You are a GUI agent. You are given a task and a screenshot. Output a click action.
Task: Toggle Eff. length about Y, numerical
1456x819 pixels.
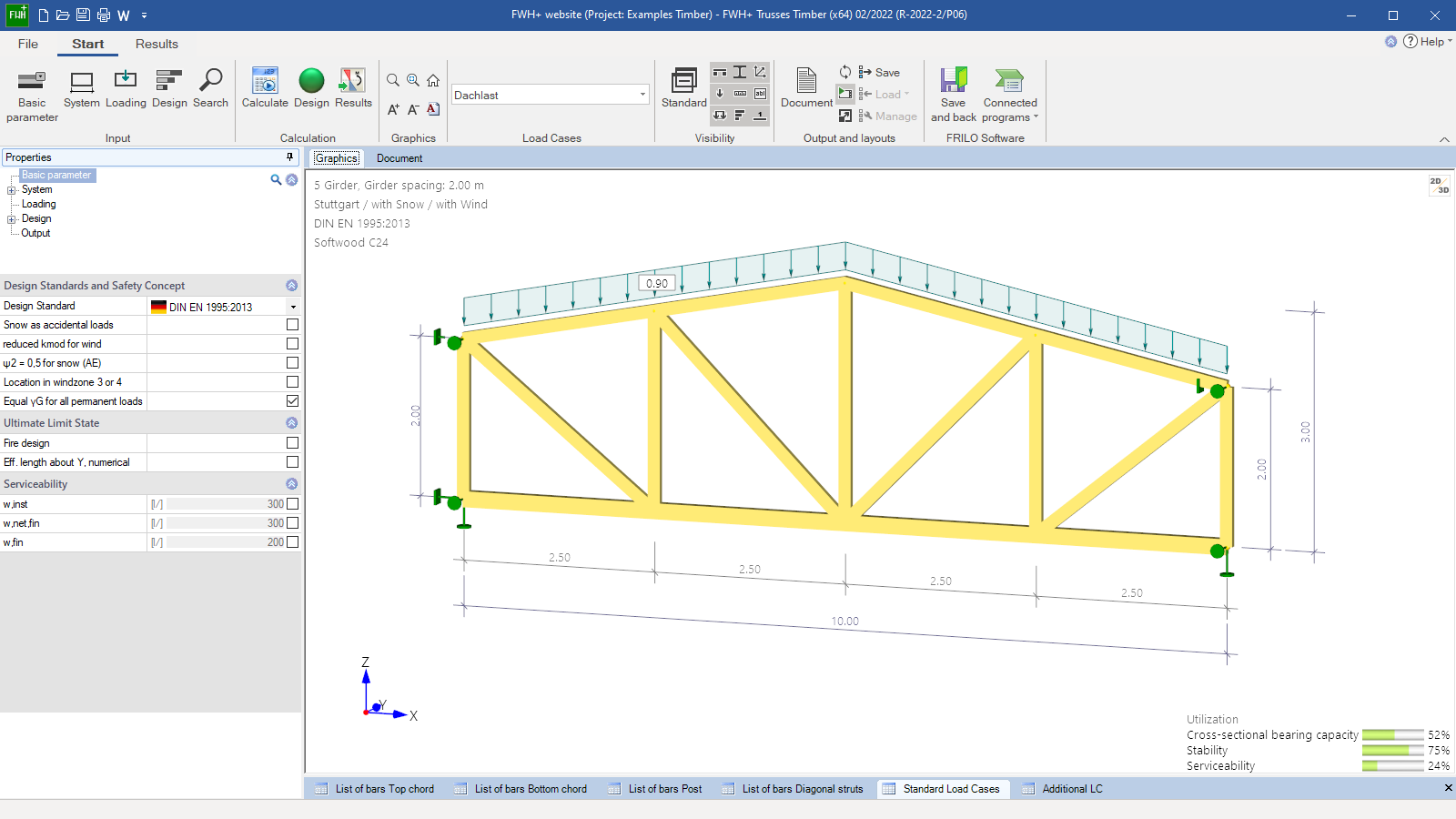[292, 462]
